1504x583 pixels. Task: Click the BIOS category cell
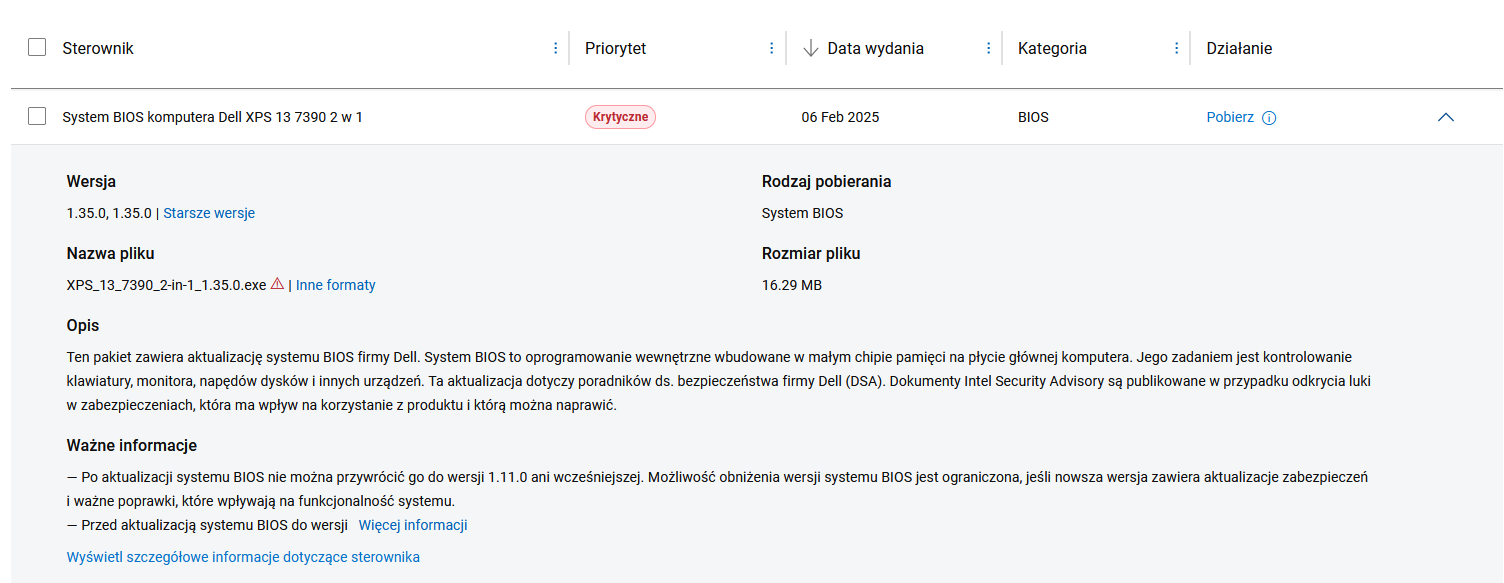(1033, 117)
